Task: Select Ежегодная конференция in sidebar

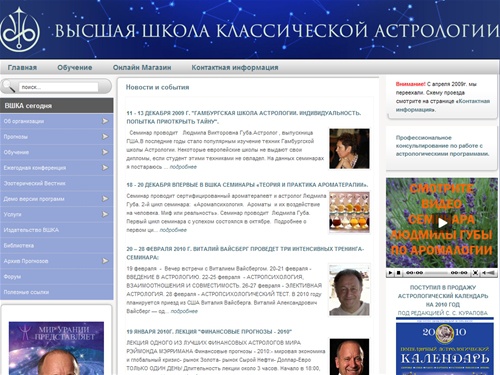Action: [35, 168]
